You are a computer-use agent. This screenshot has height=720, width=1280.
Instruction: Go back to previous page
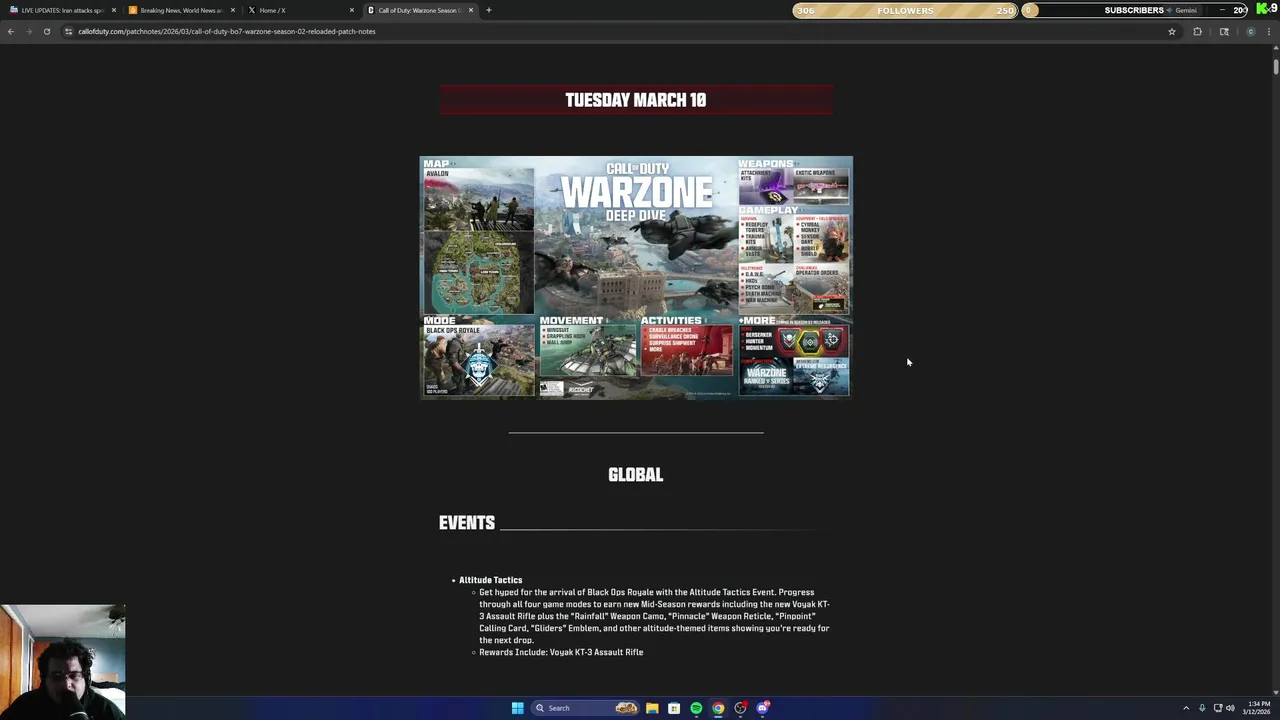[11, 31]
